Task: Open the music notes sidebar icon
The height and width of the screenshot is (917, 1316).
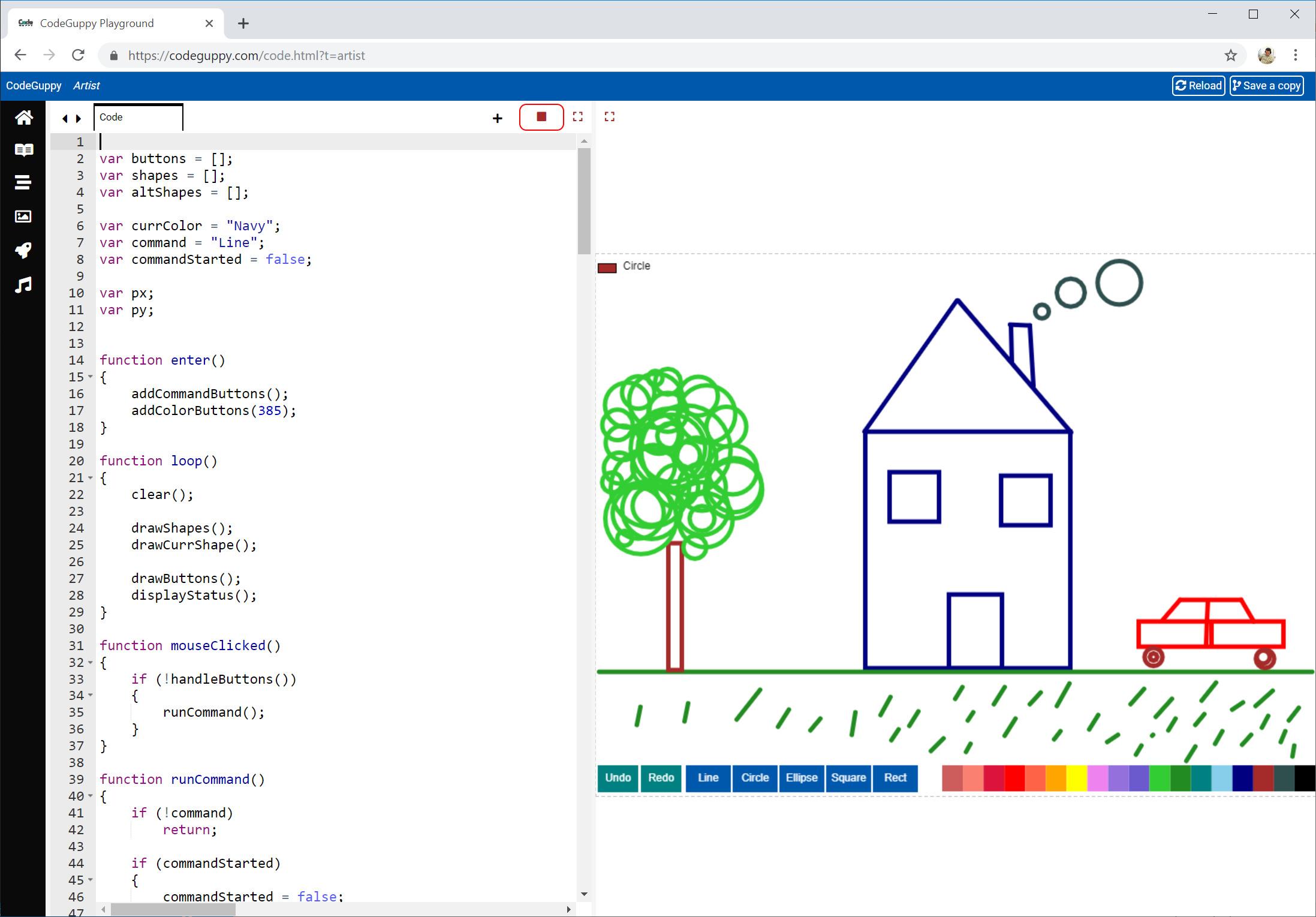Action: (x=23, y=285)
